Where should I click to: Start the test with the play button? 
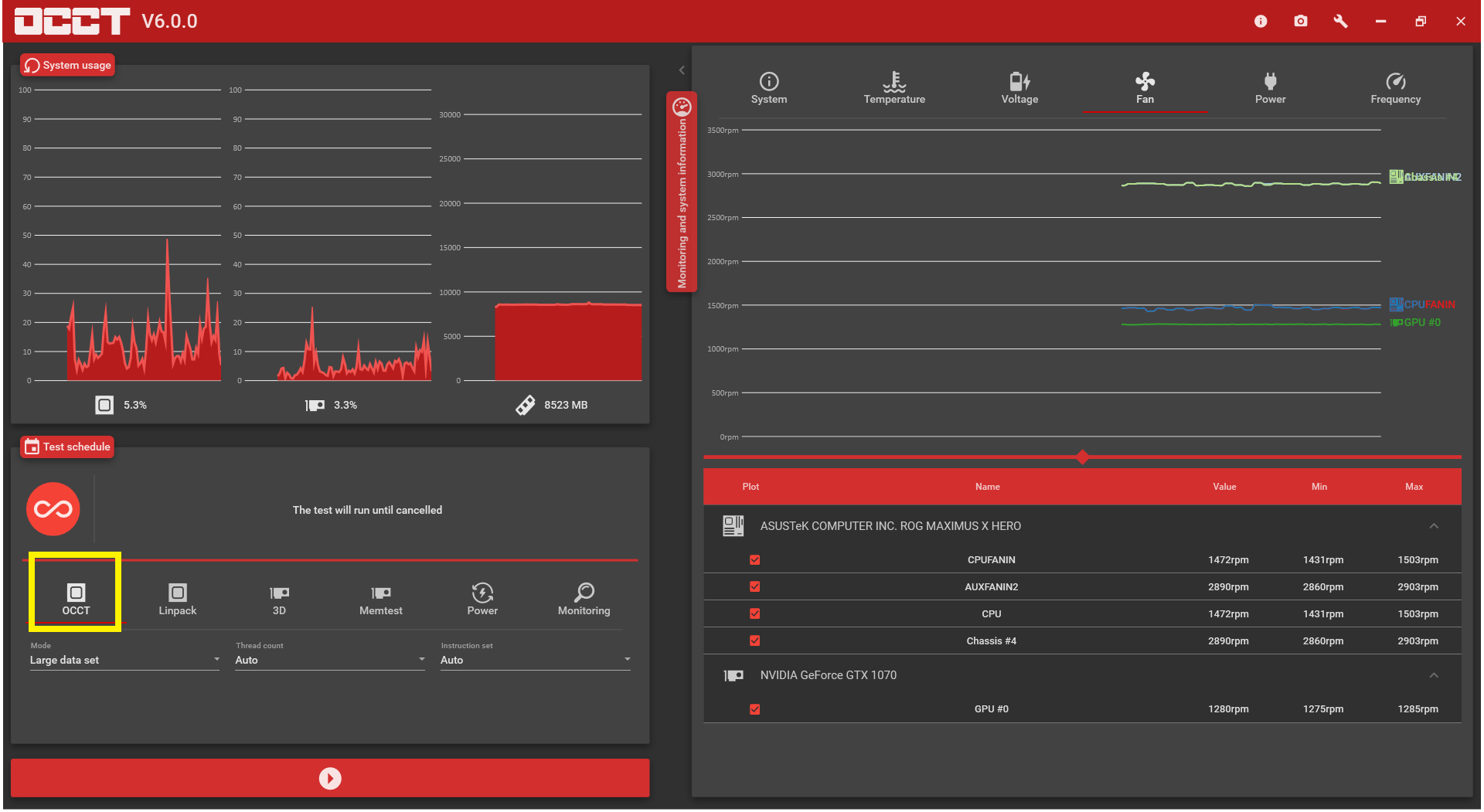(x=330, y=778)
